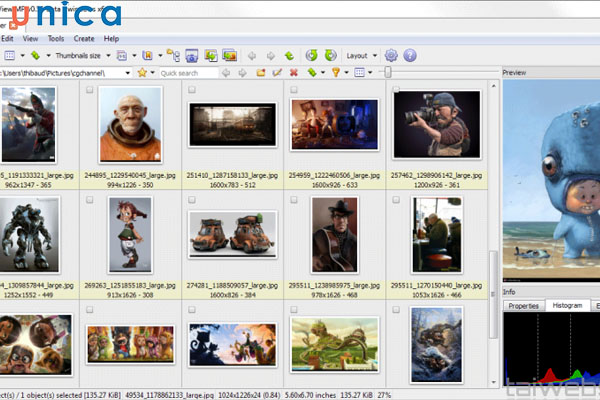This screenshot has height=400, width=600.
Task: Expand the Layout dropdown
Action: (x=375, y=56)
